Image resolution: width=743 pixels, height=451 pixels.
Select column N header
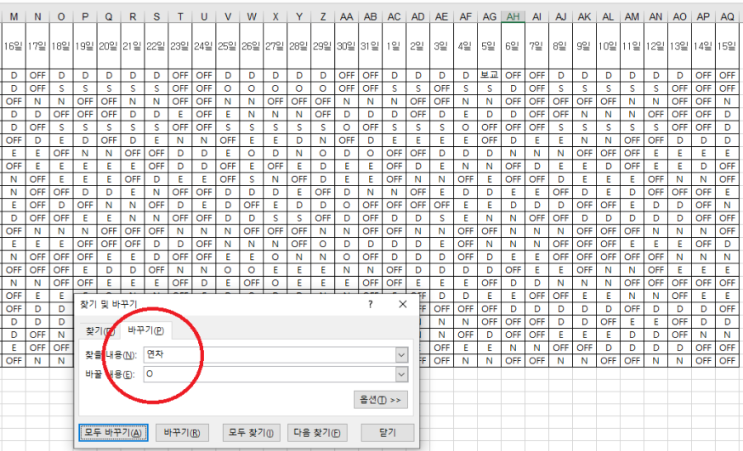point(37,17)
